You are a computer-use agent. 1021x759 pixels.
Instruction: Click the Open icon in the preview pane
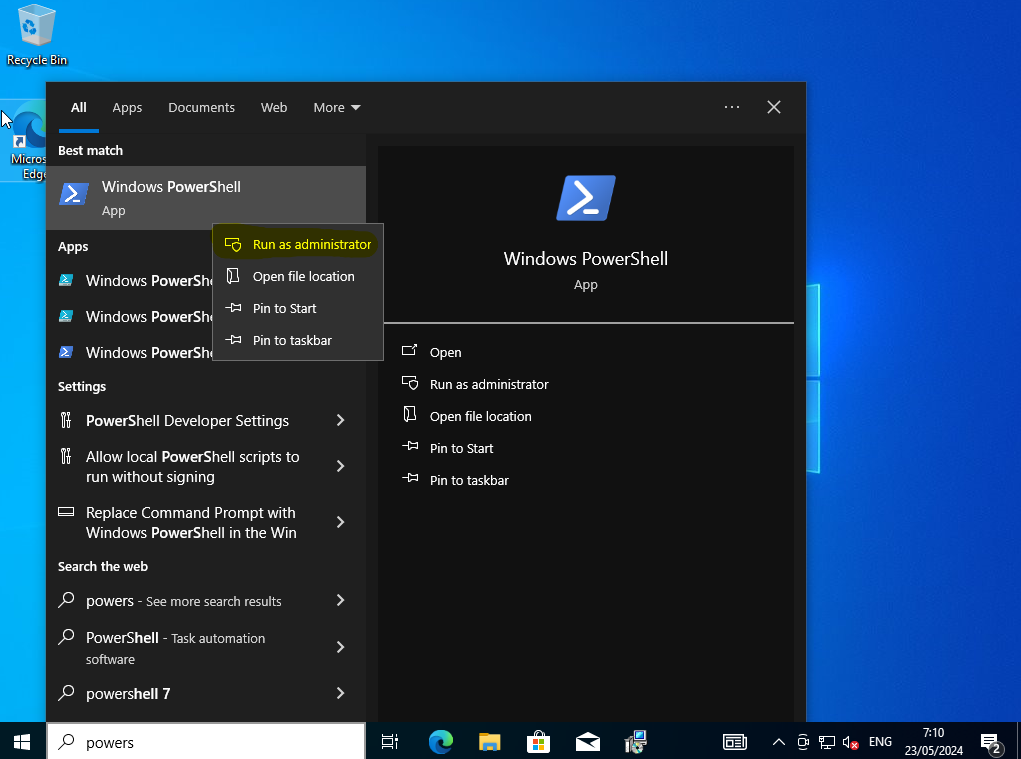[410, 351]
